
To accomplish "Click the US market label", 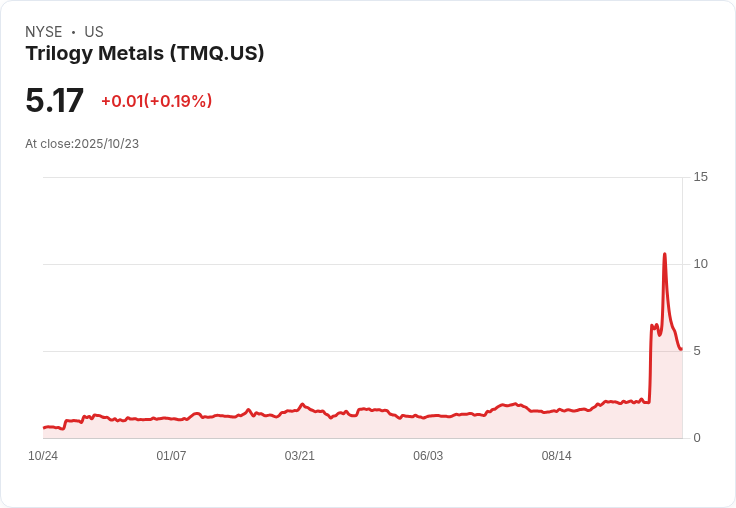I will (94, 31).
